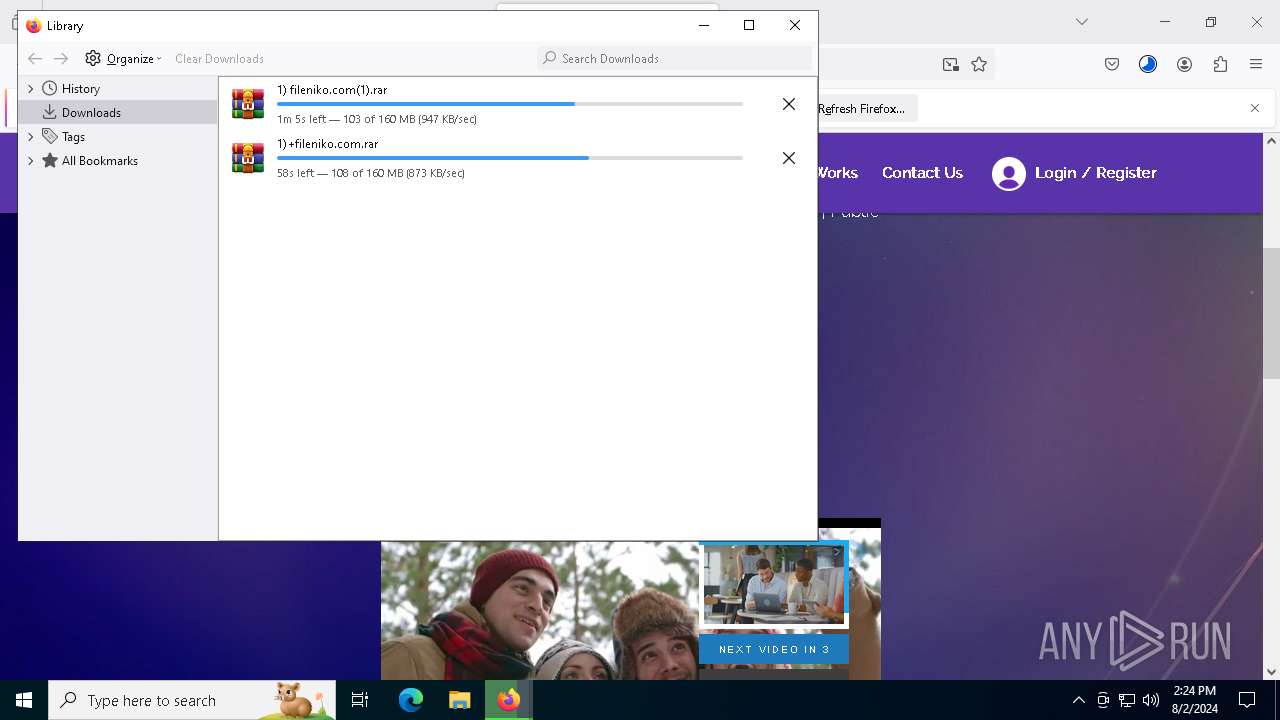Screen dimensions: 1280x720
Task: Select History in the sidebar
Action: [80, 89]
